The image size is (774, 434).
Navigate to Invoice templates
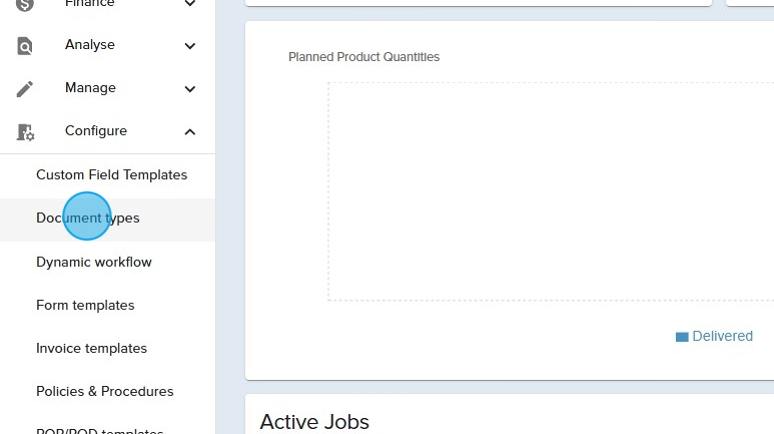[x=91, y=348]
